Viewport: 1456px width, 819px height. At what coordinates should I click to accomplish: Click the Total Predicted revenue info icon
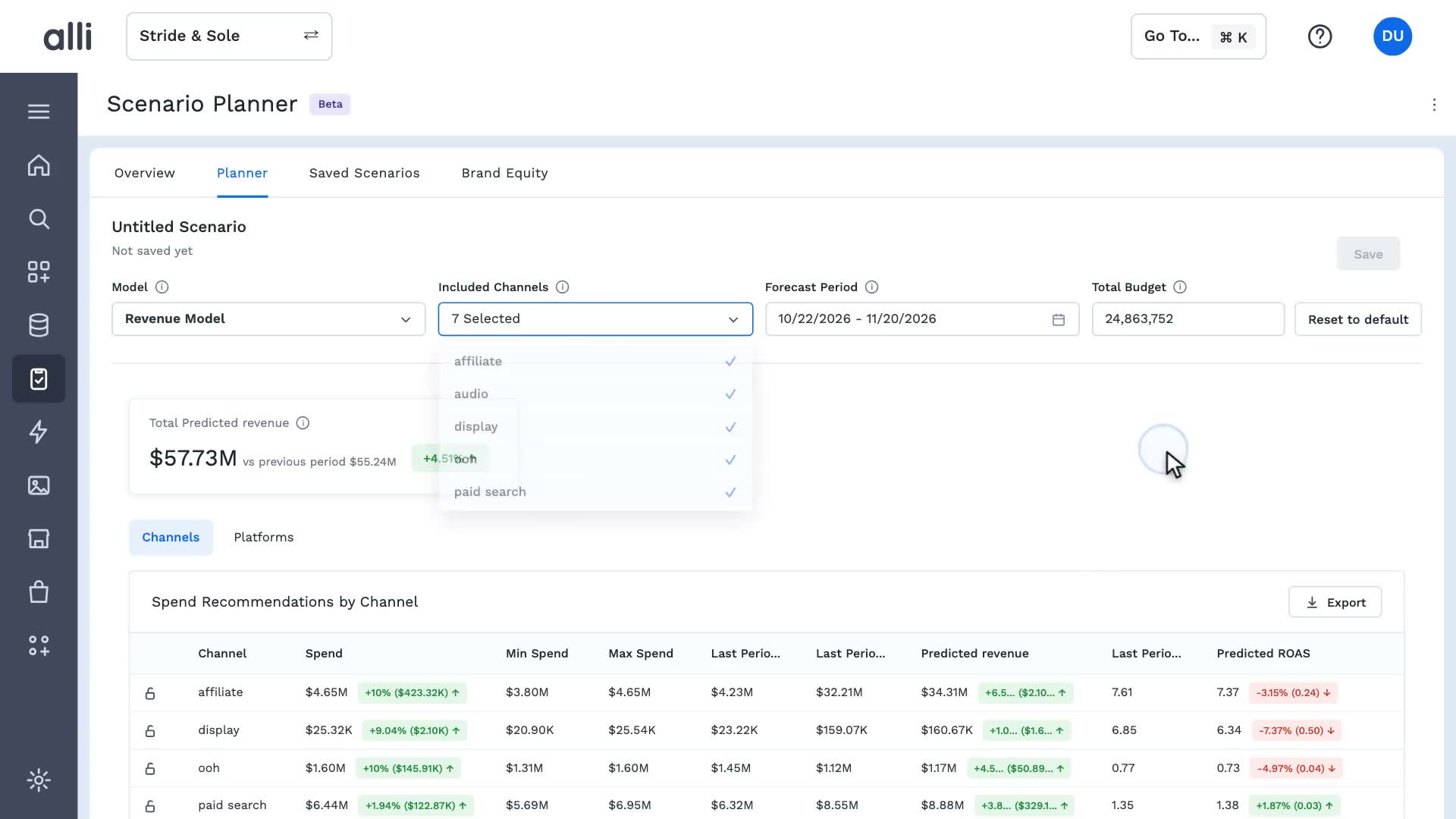point(303,423)
